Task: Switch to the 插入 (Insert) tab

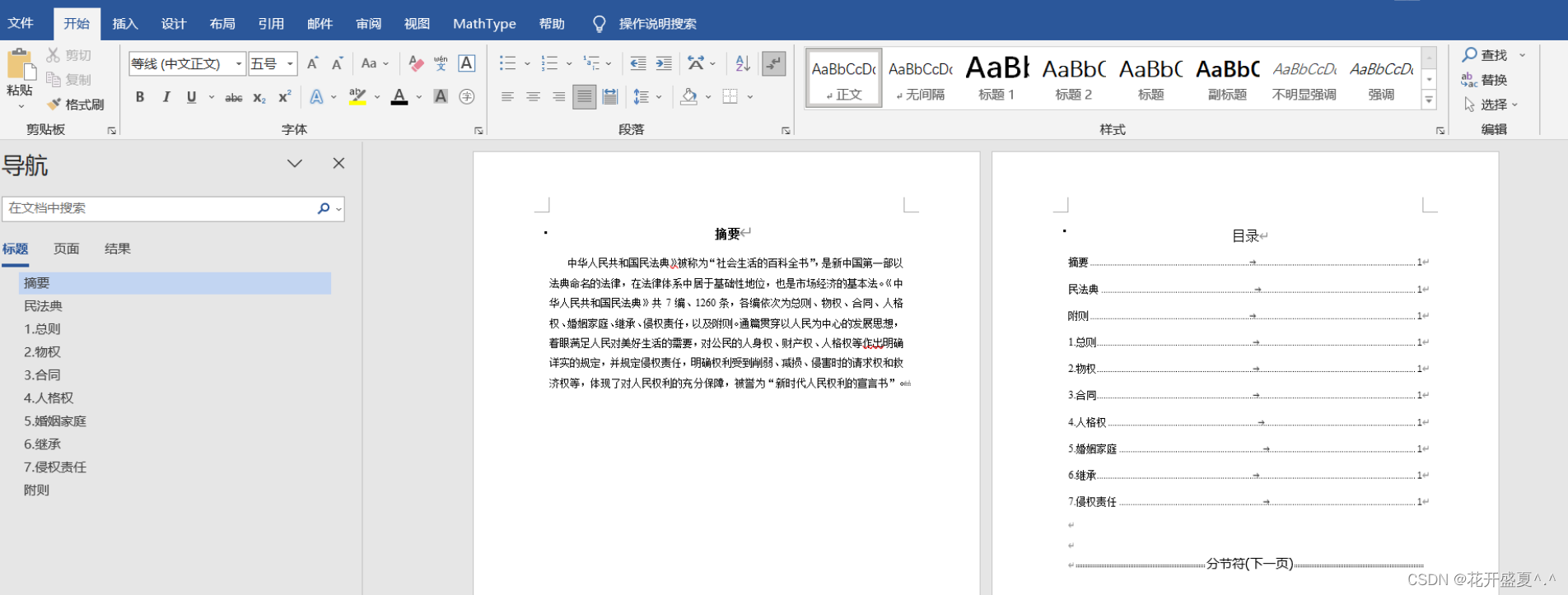Action: (125, 23)
